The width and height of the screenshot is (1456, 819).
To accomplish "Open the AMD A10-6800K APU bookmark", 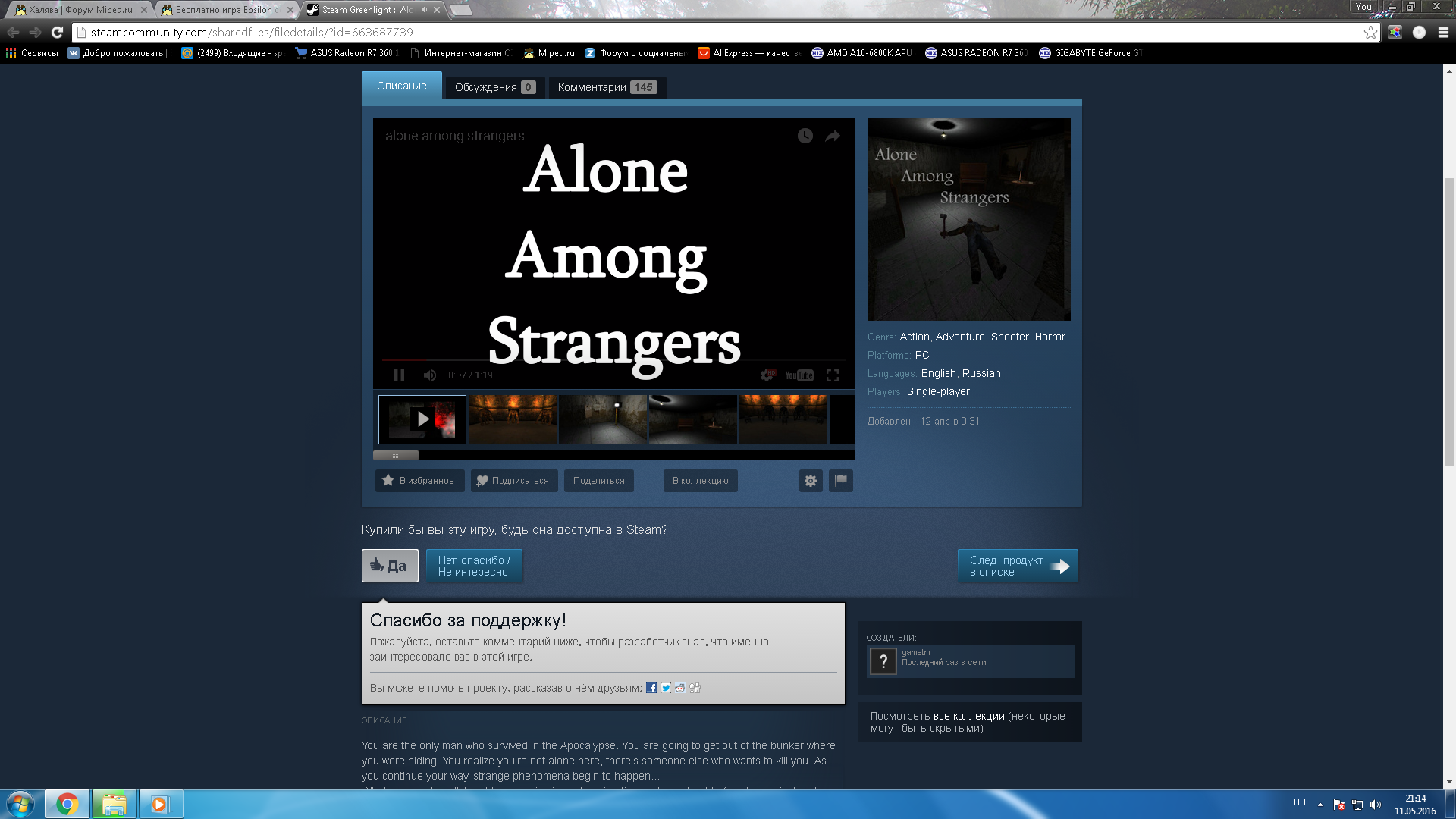I will tap(862, 53).
